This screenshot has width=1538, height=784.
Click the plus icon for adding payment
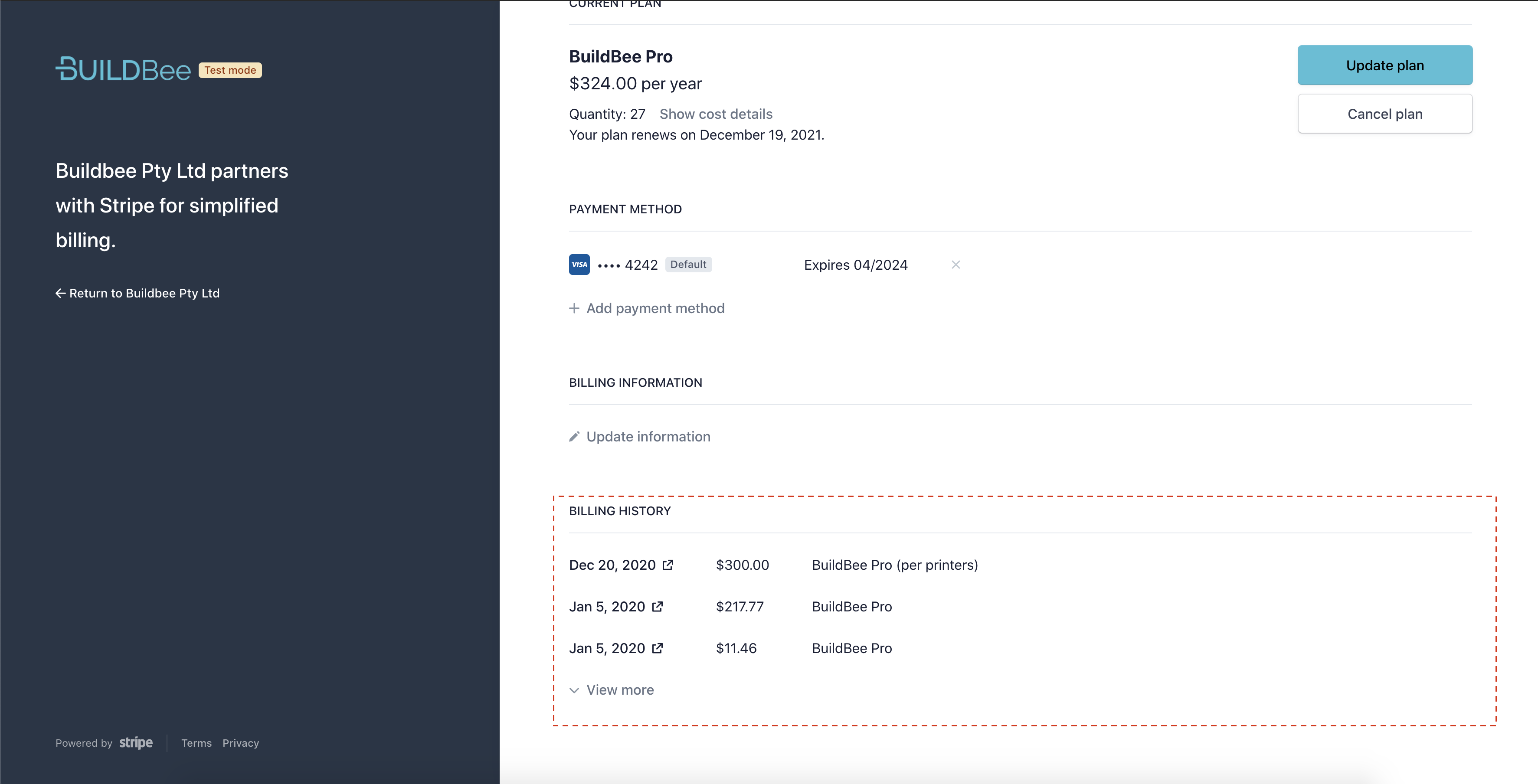coord(574,308)
